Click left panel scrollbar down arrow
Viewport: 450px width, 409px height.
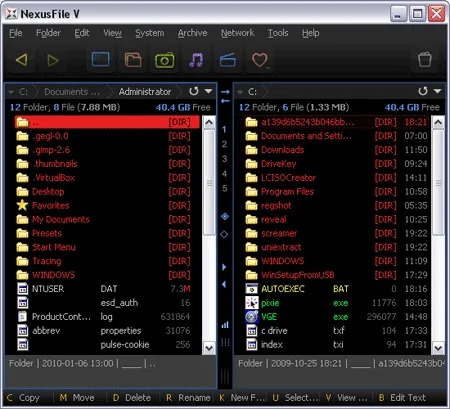209,348
